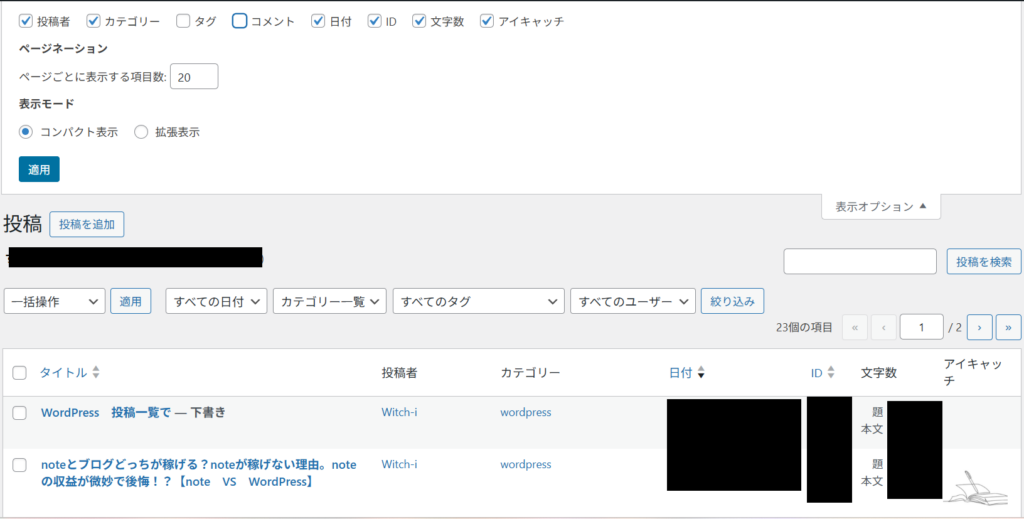Uncheck the 文字数 column checkbox
The width and height of the screenshot is (1024, 519).
pyautogui.click(x=419, y=22)
